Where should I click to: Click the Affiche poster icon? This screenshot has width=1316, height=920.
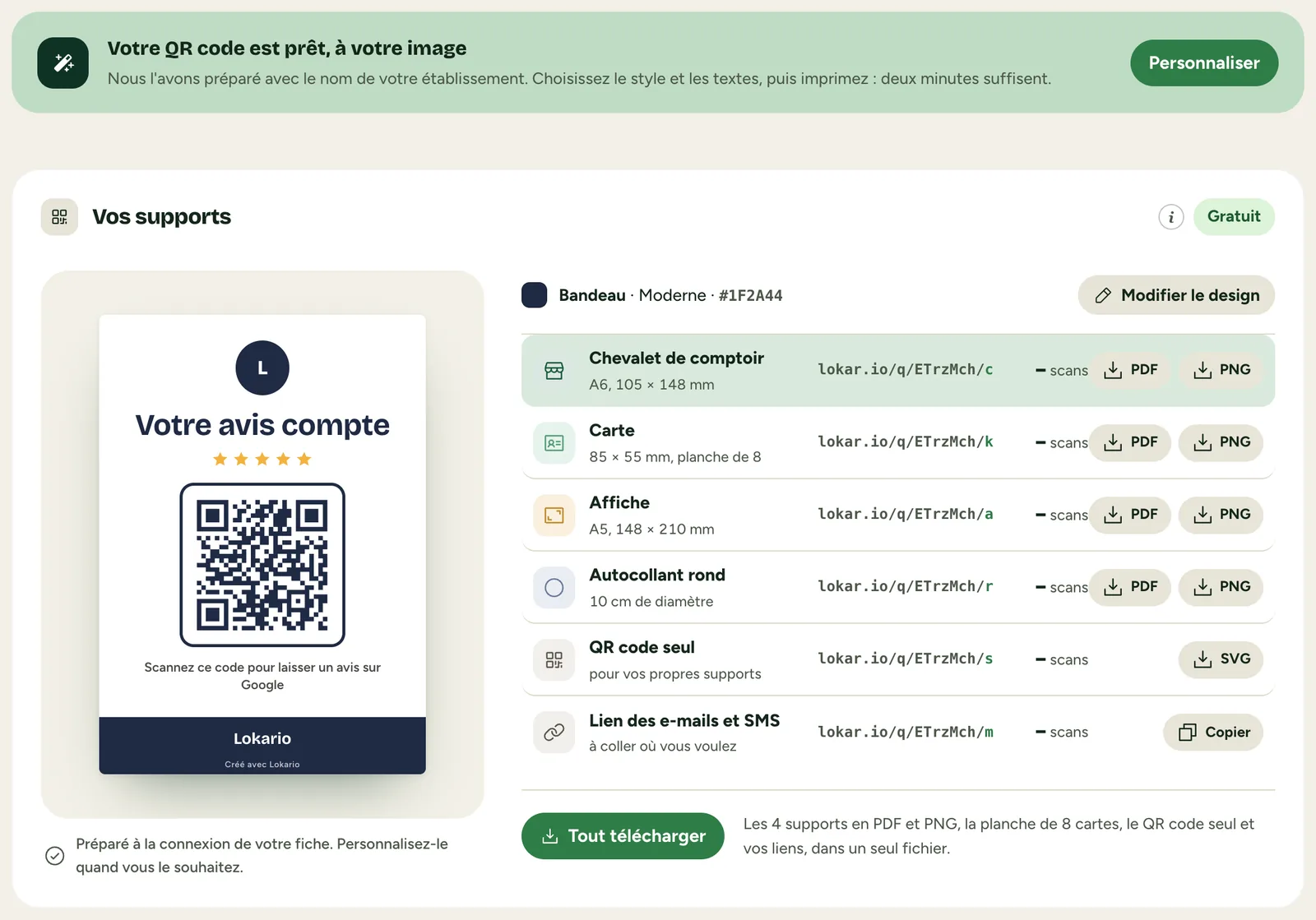[x=554, y=515]
